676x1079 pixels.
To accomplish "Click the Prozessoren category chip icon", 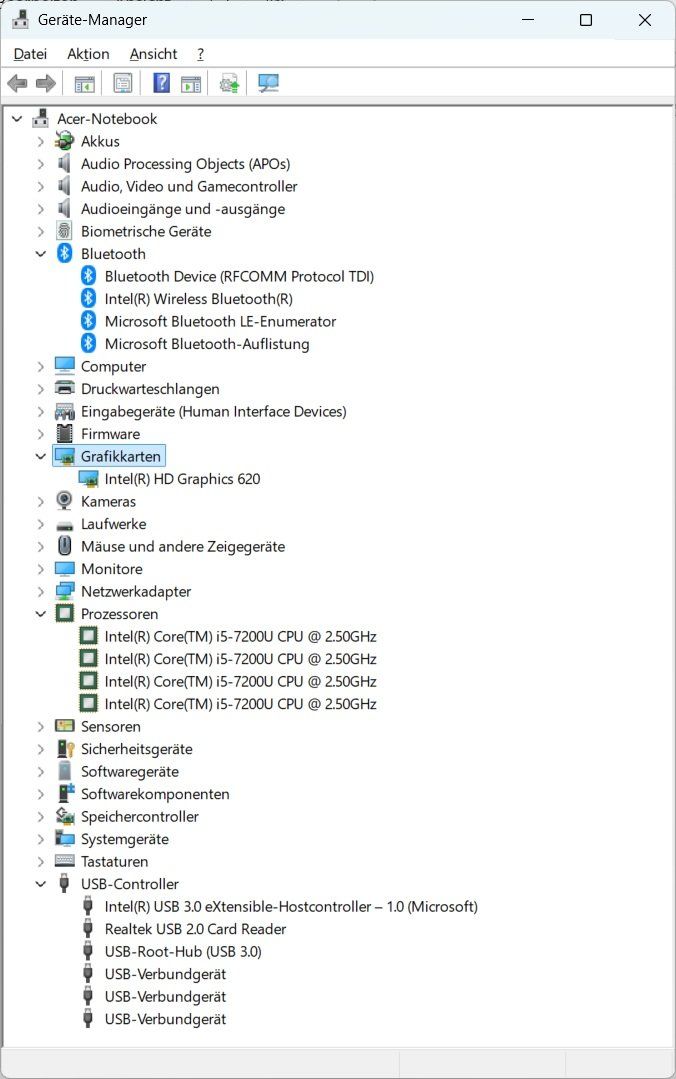I will pyautogui.click(x=65, y=614).
